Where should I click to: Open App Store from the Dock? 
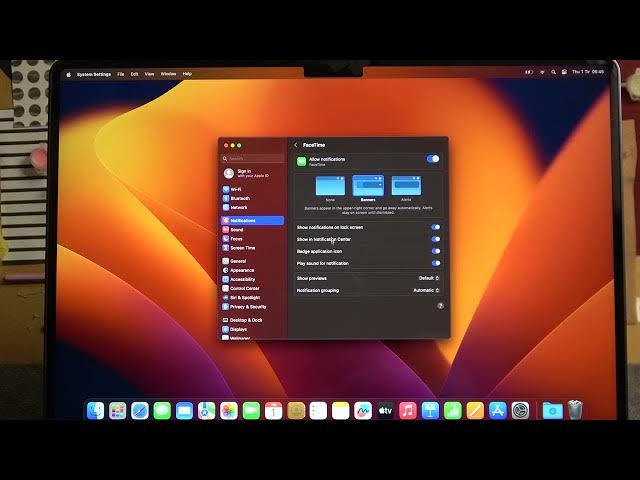(x=497, y=410)
